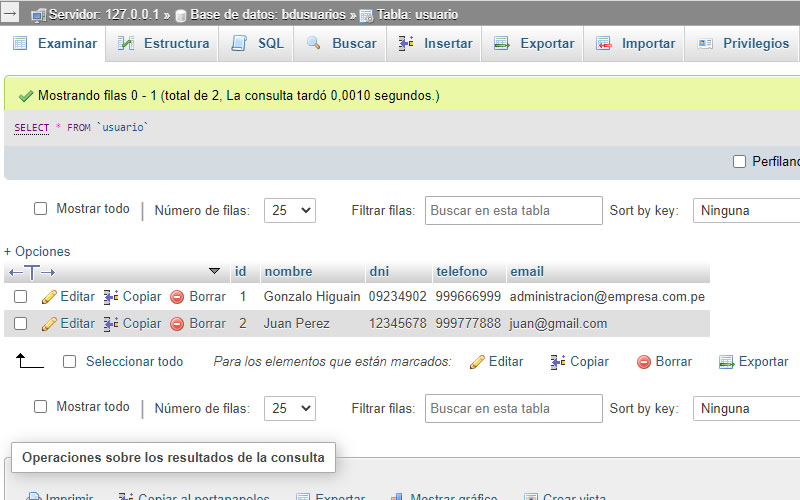This screenshot has height=500, width=800.
Task: Select the Juan Perez row checkbox
Action: tap(20, 323)
